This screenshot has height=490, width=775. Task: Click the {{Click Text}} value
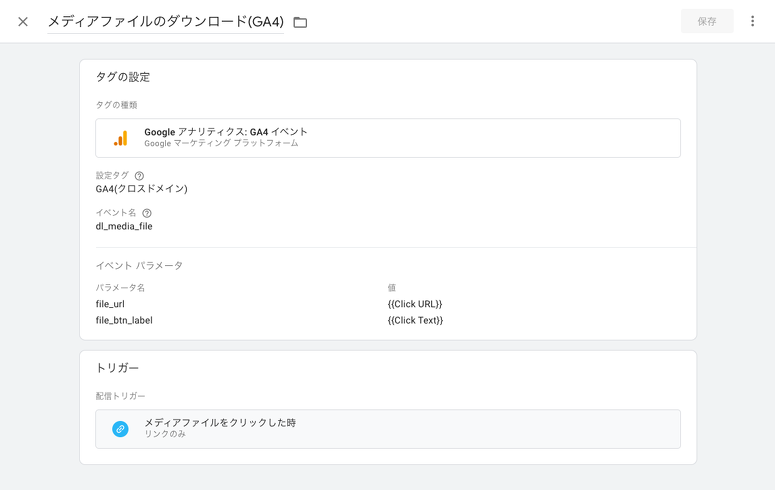[415, 321]
